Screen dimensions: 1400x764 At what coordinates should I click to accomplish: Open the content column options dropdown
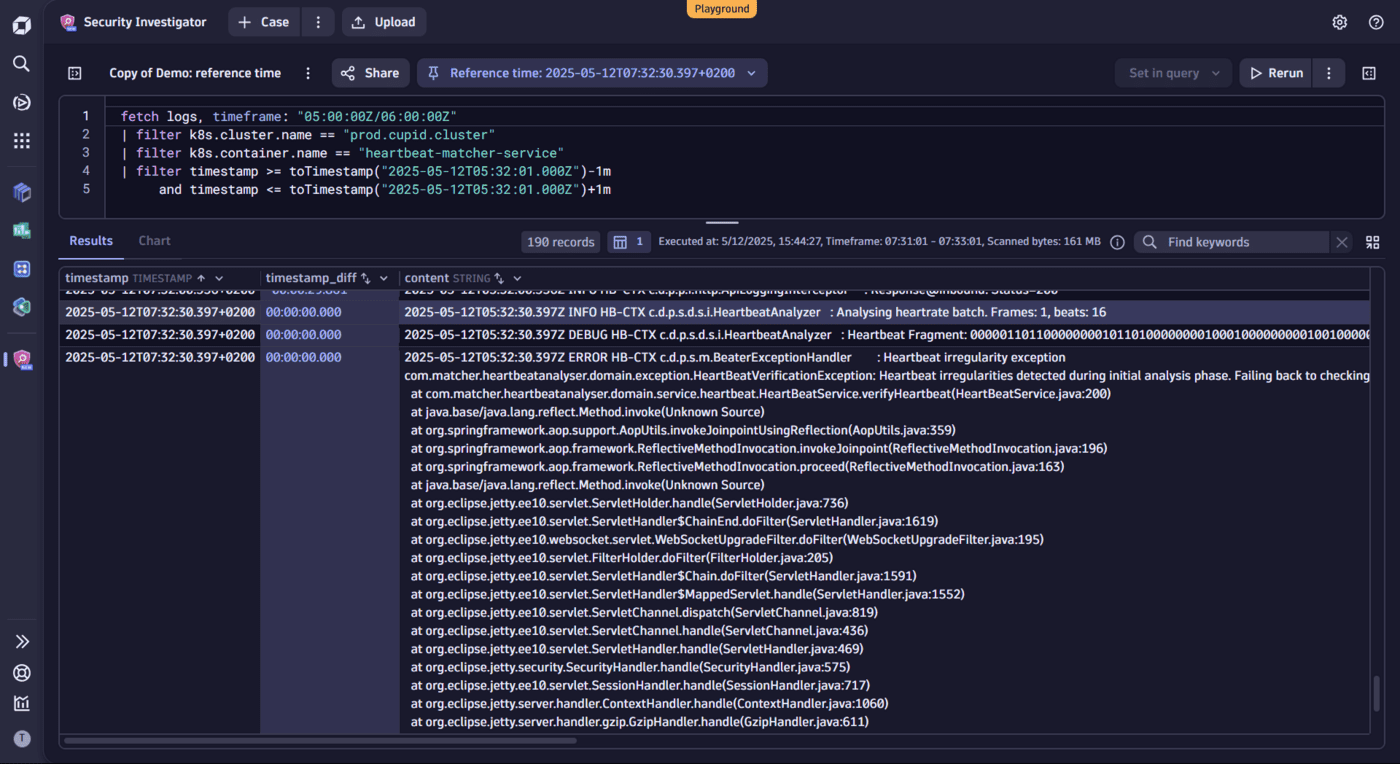[x=516, y=278]
